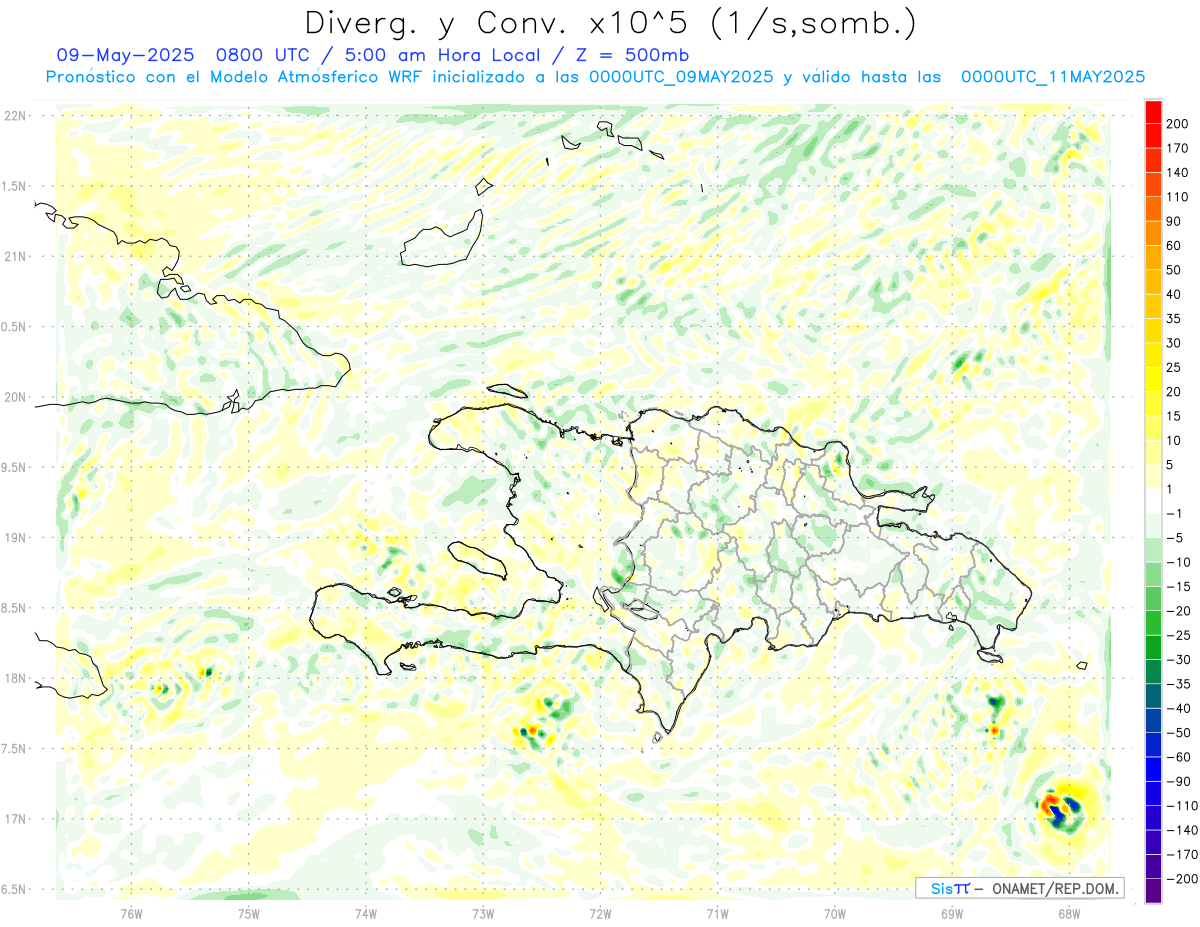
Task: Click the '-140' color scale value
Action: [x=1183, y=830]
